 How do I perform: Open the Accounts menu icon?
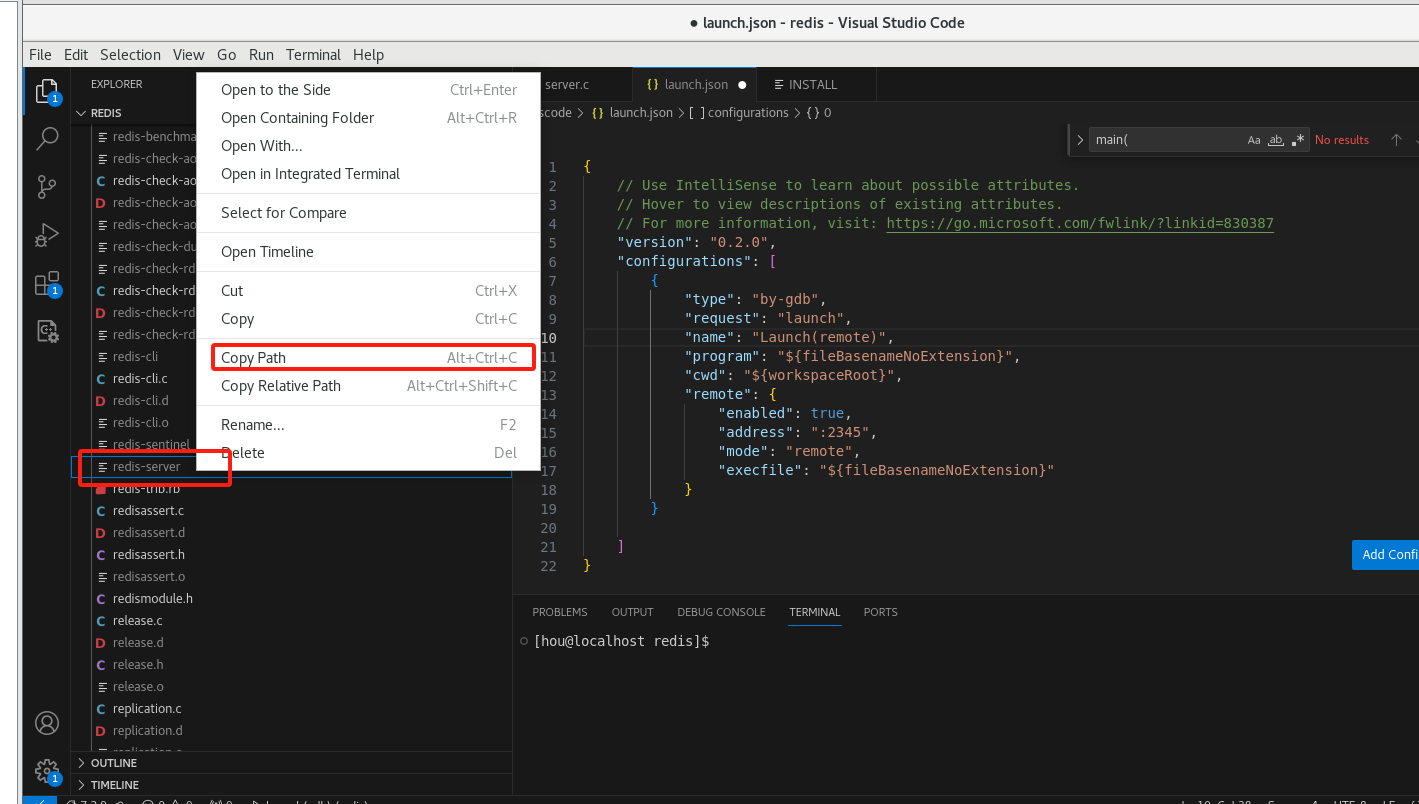[47, 723]
